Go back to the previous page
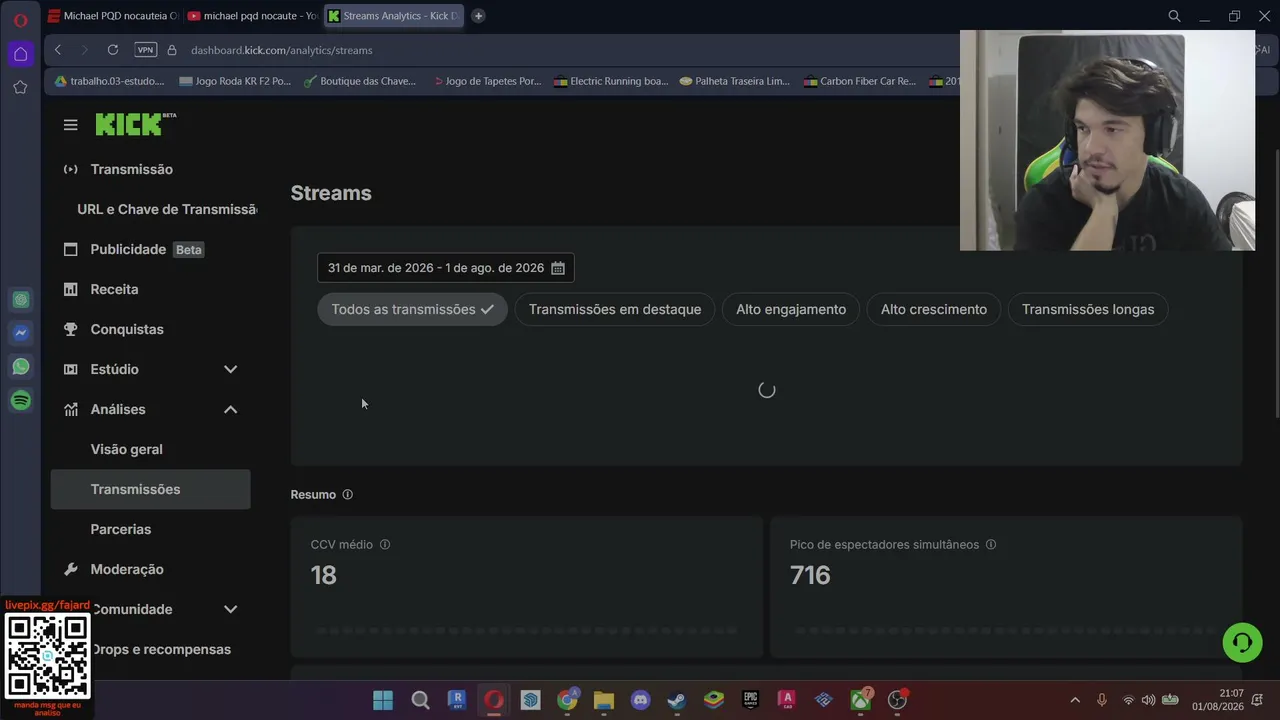 [x=58, y=50]
